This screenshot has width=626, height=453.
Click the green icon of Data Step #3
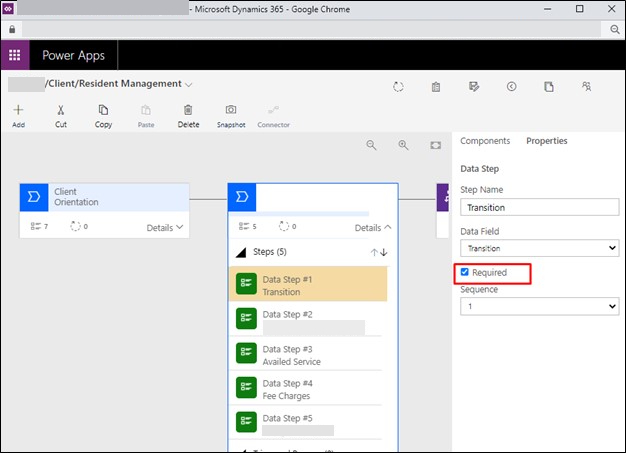pyautogui.click(x=246, y=353)
